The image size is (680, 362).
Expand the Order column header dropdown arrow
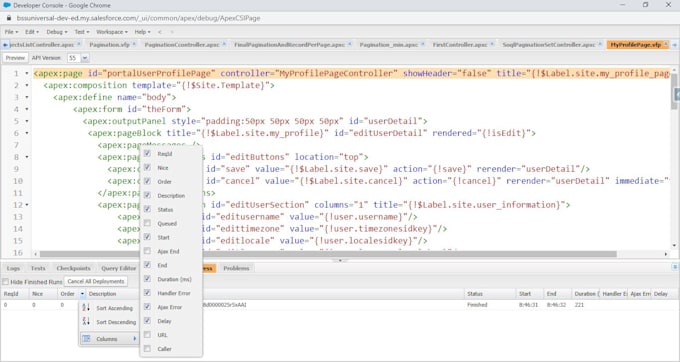point(82,294)
